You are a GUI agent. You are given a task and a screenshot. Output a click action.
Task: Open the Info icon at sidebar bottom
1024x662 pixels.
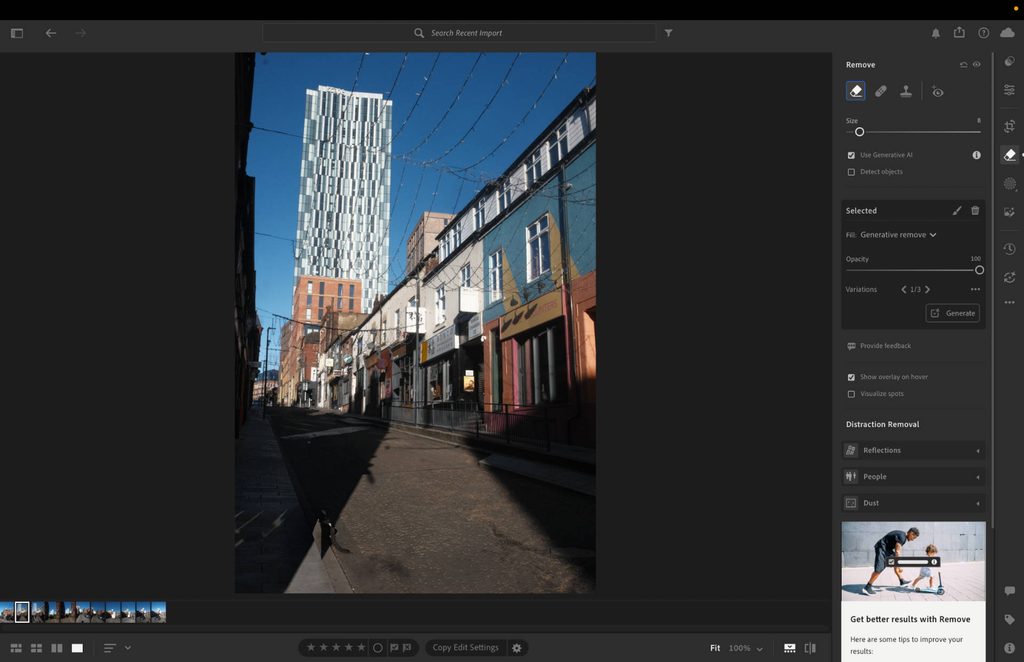[x=1010, y=648]
